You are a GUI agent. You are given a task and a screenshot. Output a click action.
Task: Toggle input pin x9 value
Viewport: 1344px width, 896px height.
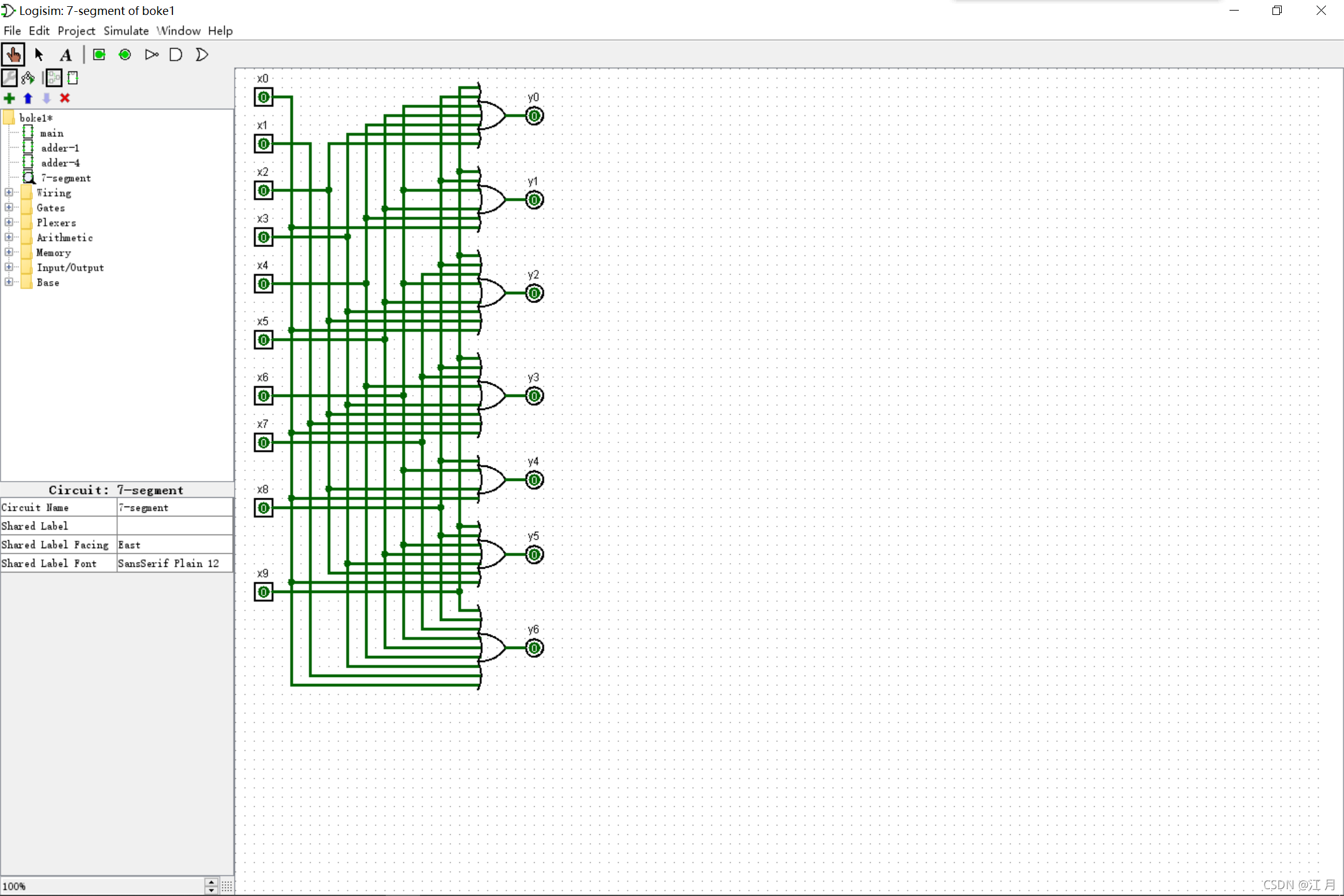click(x=264, y=592)
